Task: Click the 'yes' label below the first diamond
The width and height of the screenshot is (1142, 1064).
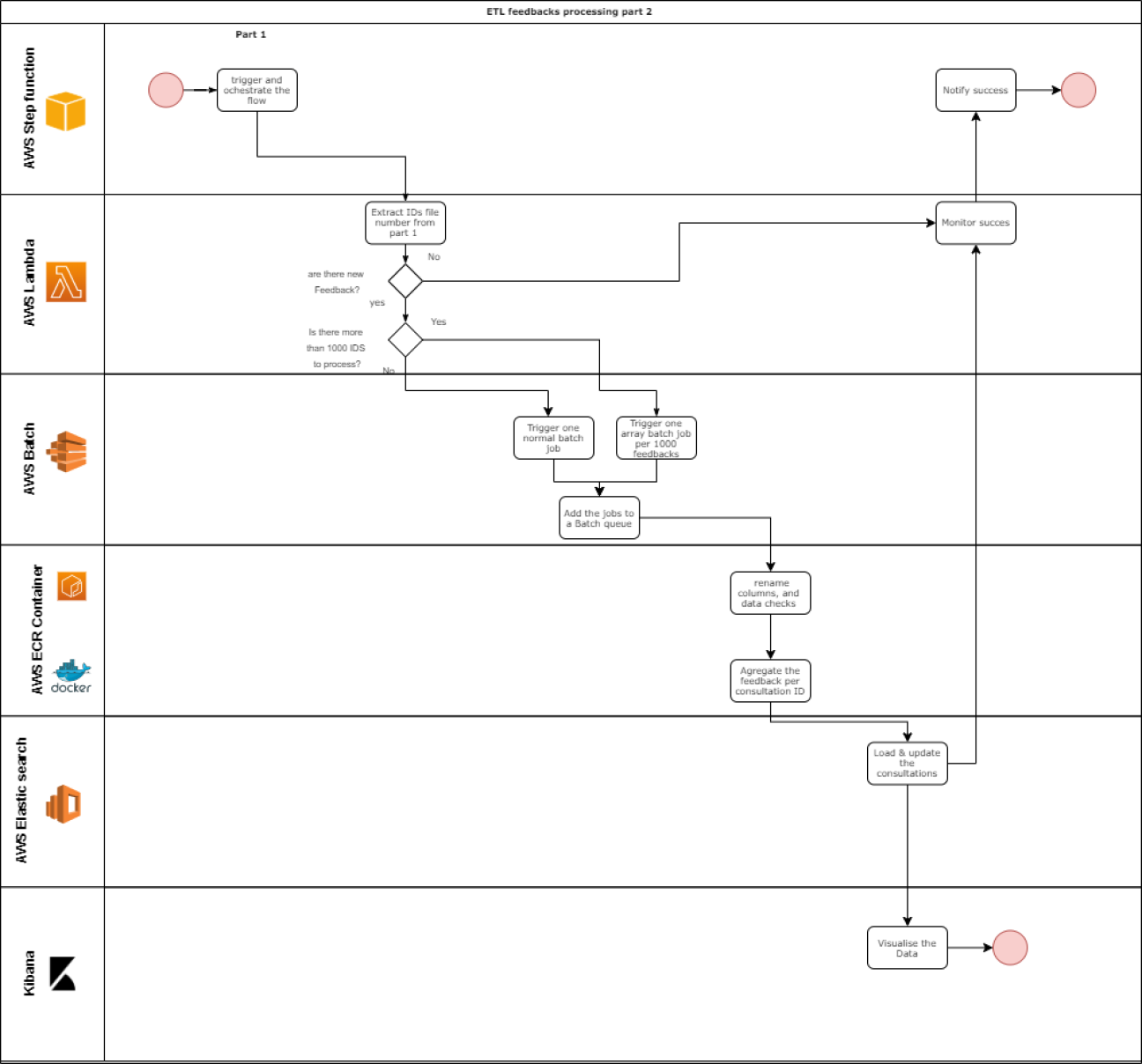Action: click(x=377, y=303)
